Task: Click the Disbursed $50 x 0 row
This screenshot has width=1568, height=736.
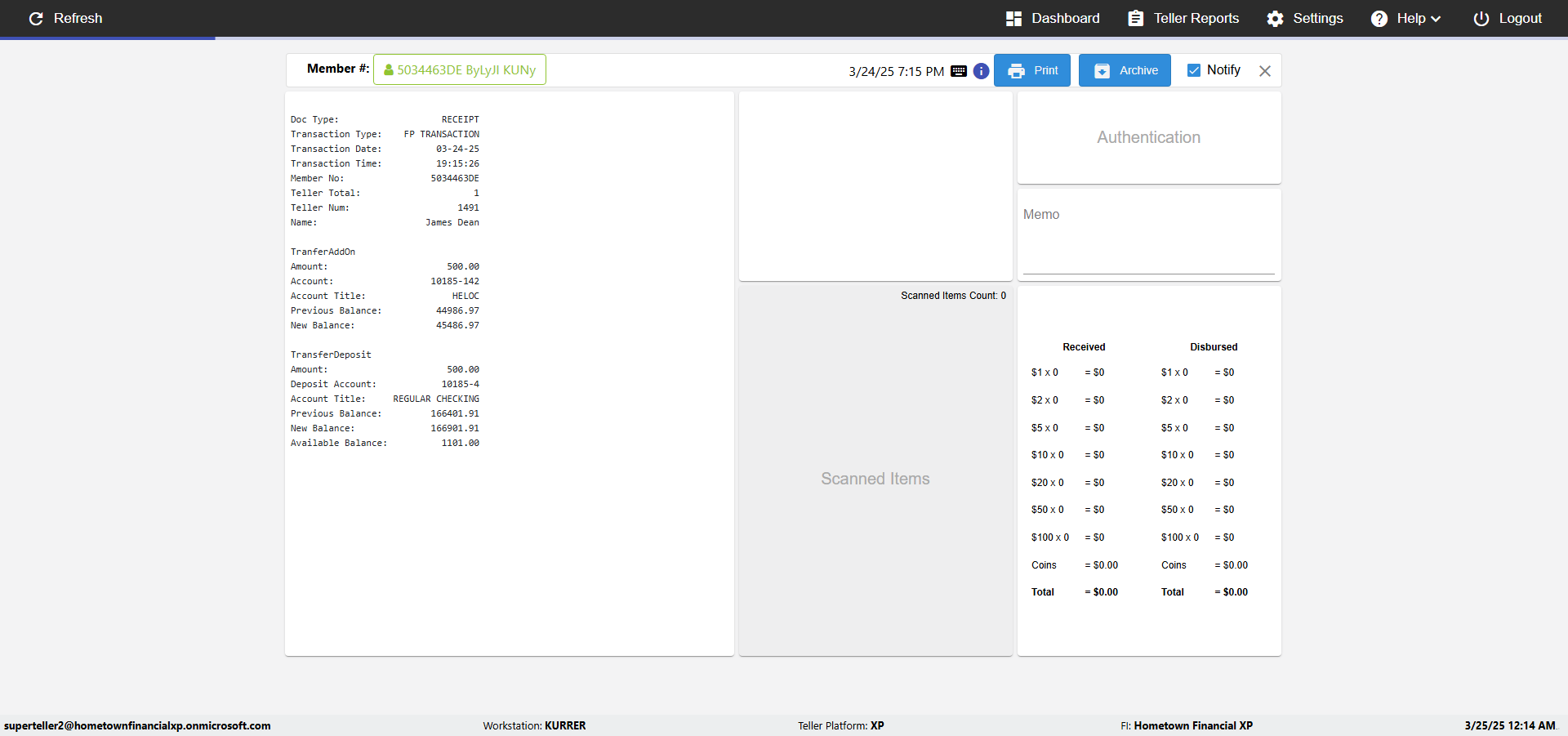Action: pos(1197,510)
